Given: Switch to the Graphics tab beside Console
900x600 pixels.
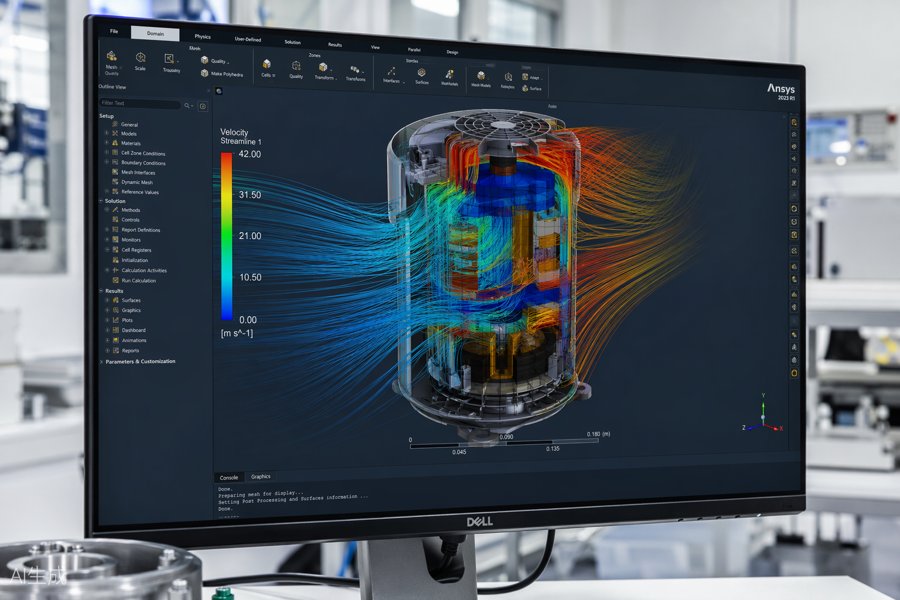Looking at the screenshot, I should click(x=261, y=477).
